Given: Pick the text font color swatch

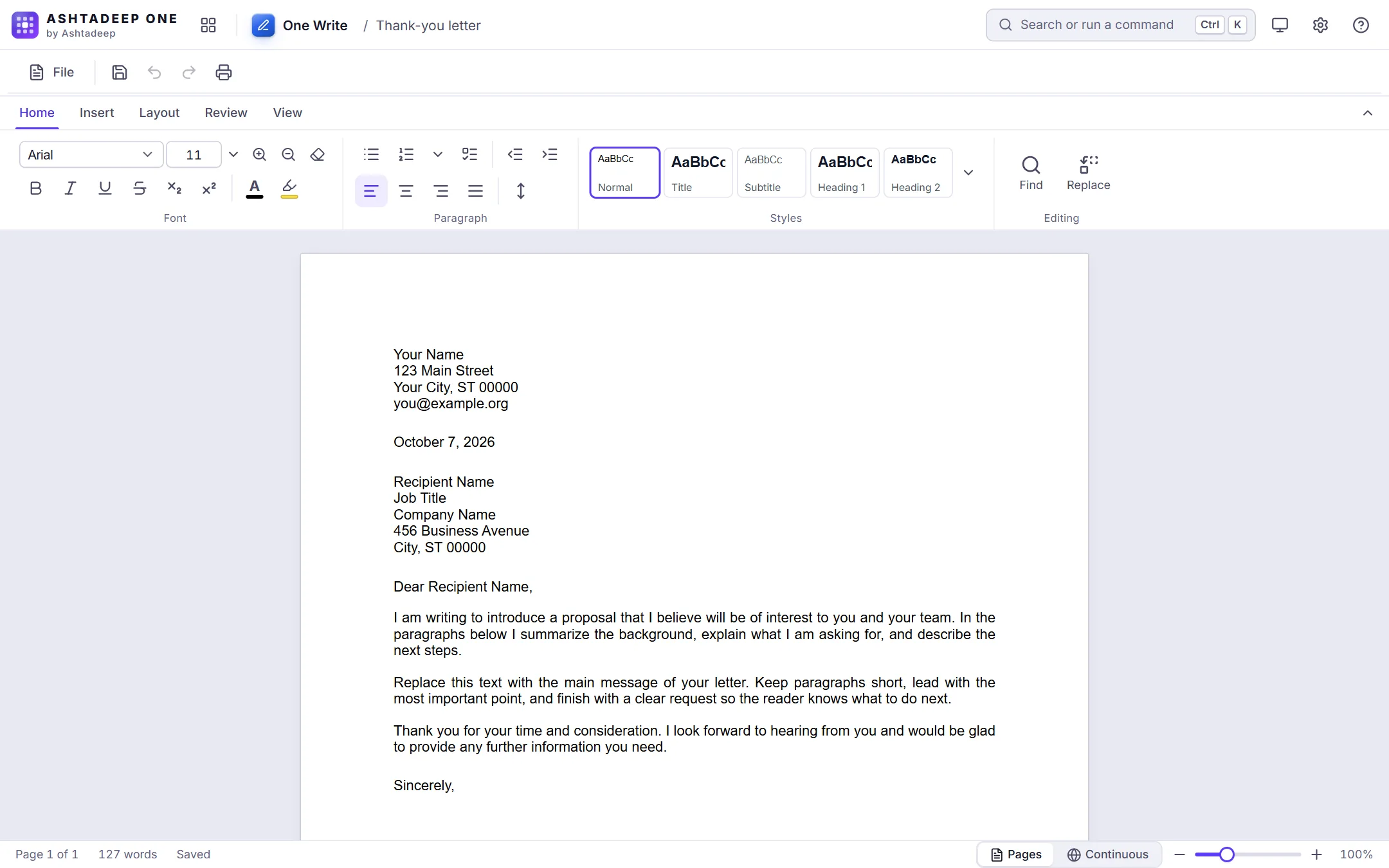Looking at the screenshot, I should (x=255, y=188).
